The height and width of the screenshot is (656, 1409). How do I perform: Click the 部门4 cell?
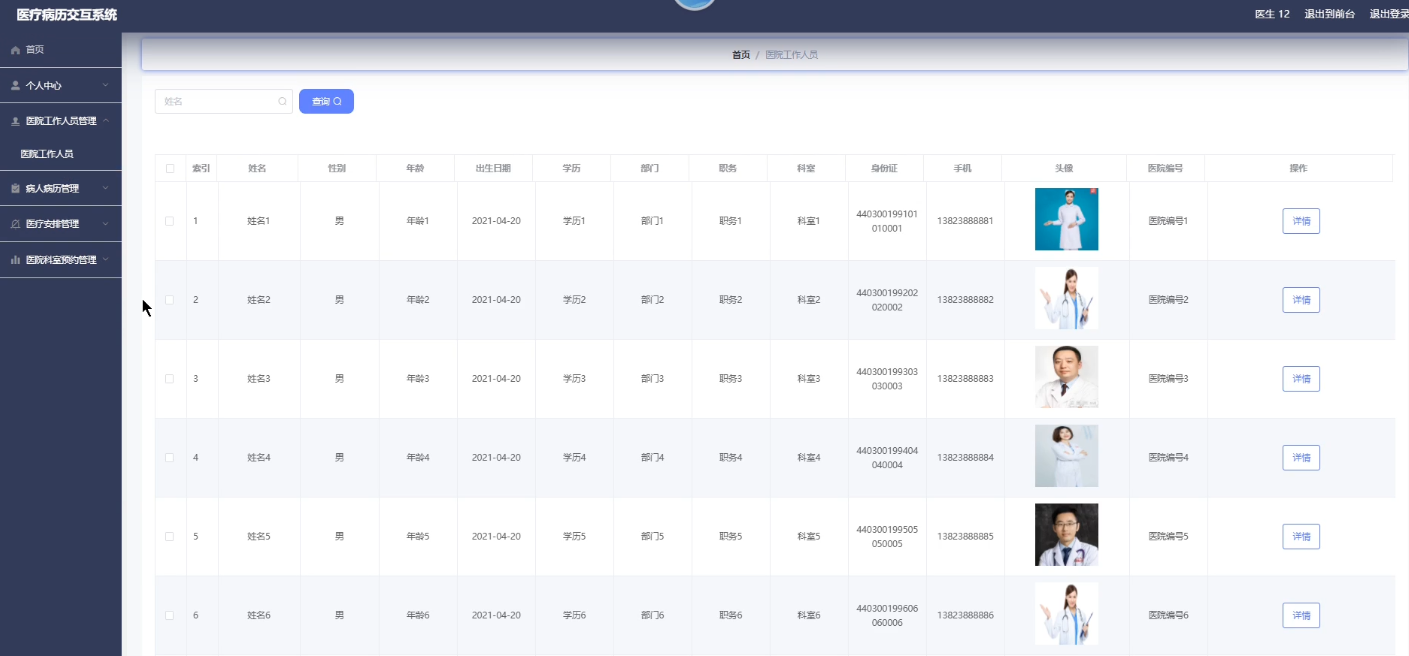[652, 458]
